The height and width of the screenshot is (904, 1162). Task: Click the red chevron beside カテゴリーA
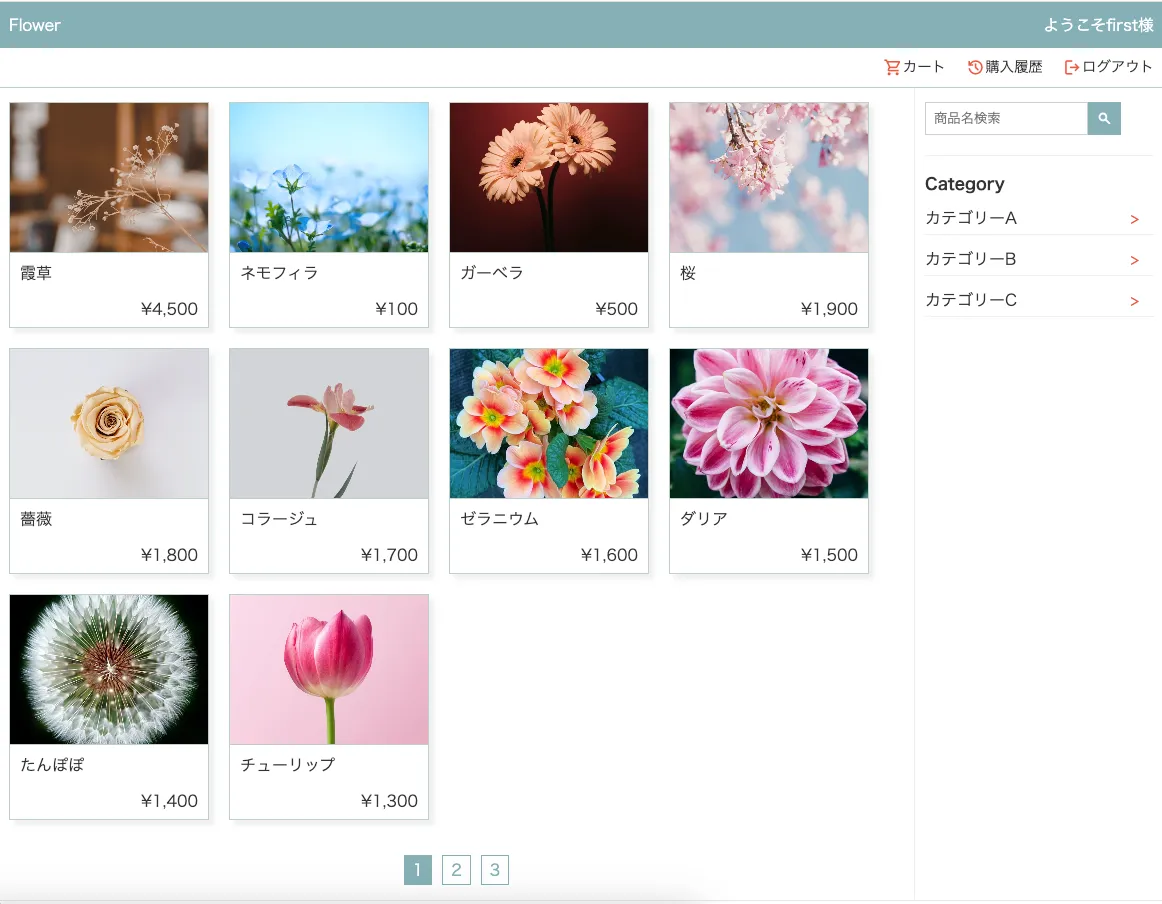click(x=1134, y=219)
